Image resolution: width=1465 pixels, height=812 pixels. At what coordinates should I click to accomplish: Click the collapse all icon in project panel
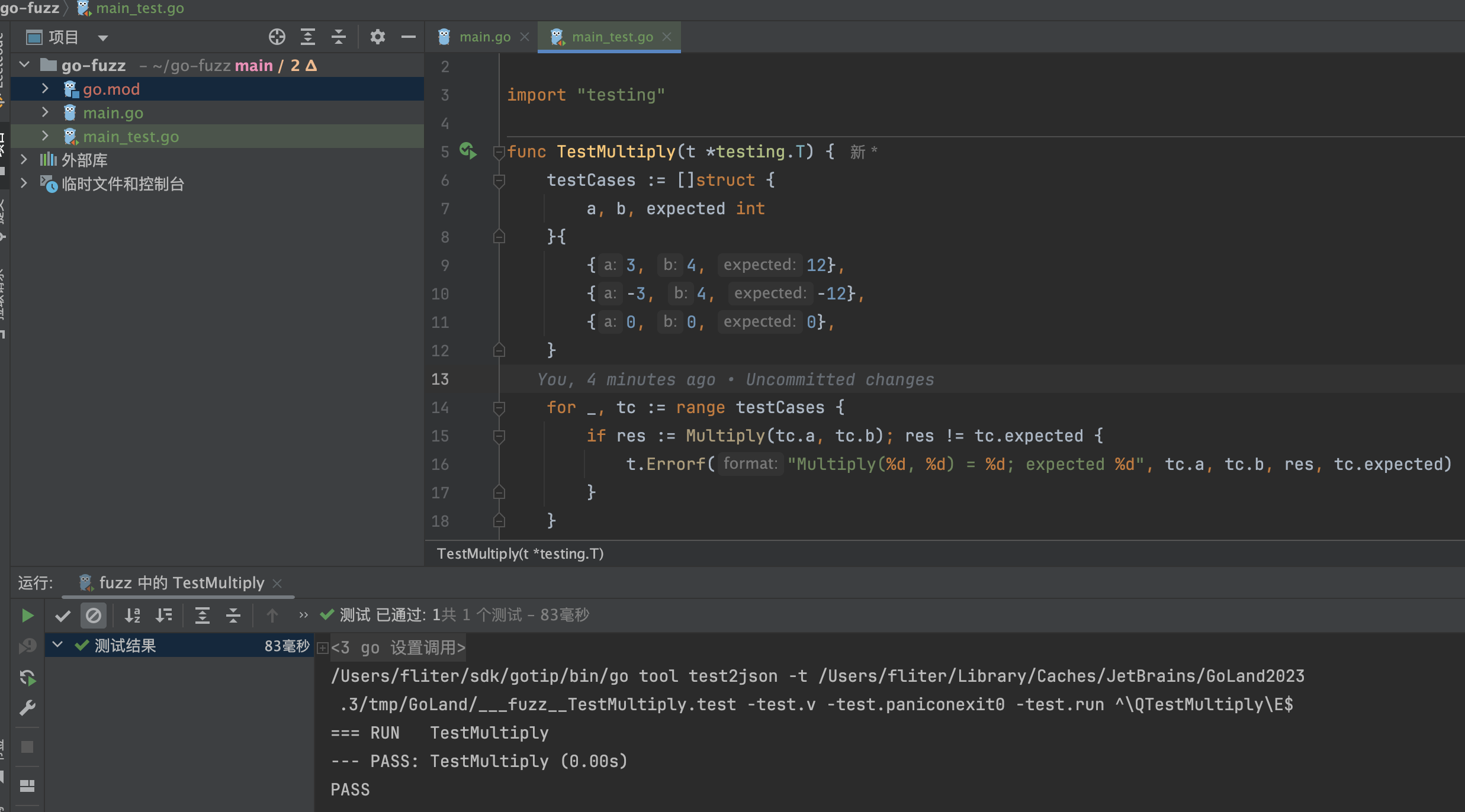(x=338, y=37)
